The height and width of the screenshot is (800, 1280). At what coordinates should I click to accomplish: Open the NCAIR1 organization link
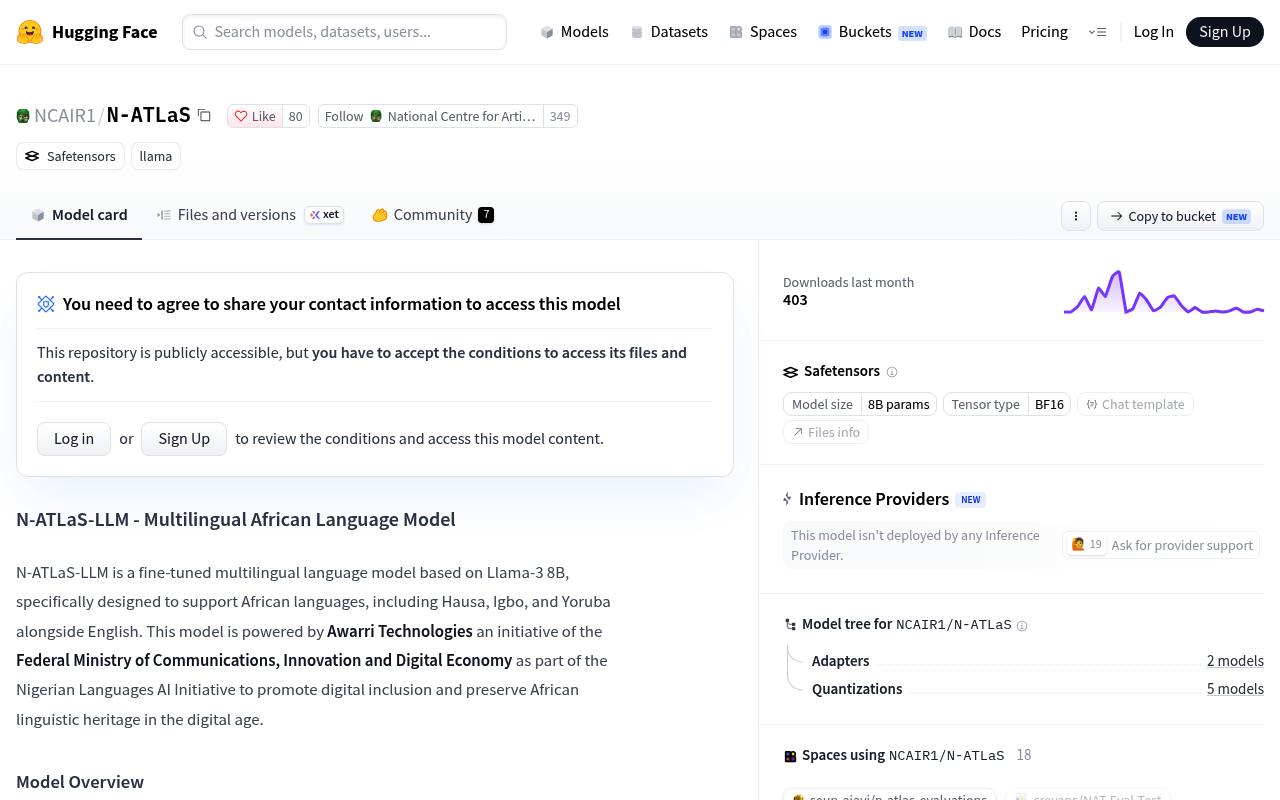65,116
